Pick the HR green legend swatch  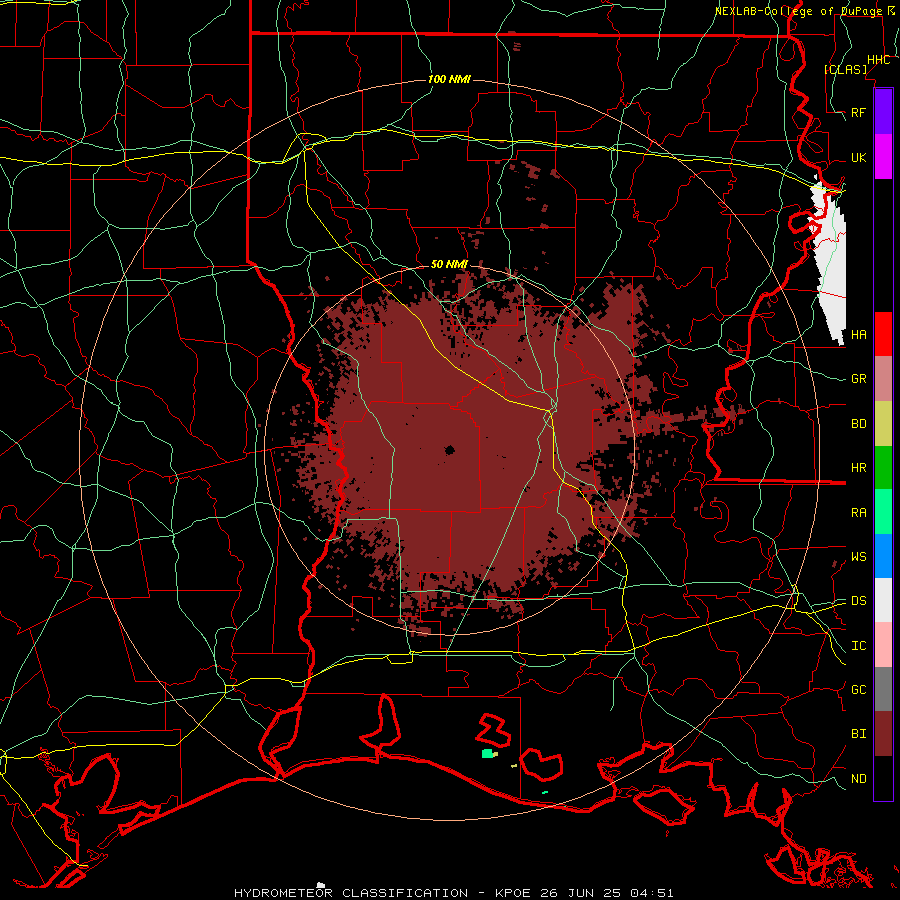tap(883, 467)
